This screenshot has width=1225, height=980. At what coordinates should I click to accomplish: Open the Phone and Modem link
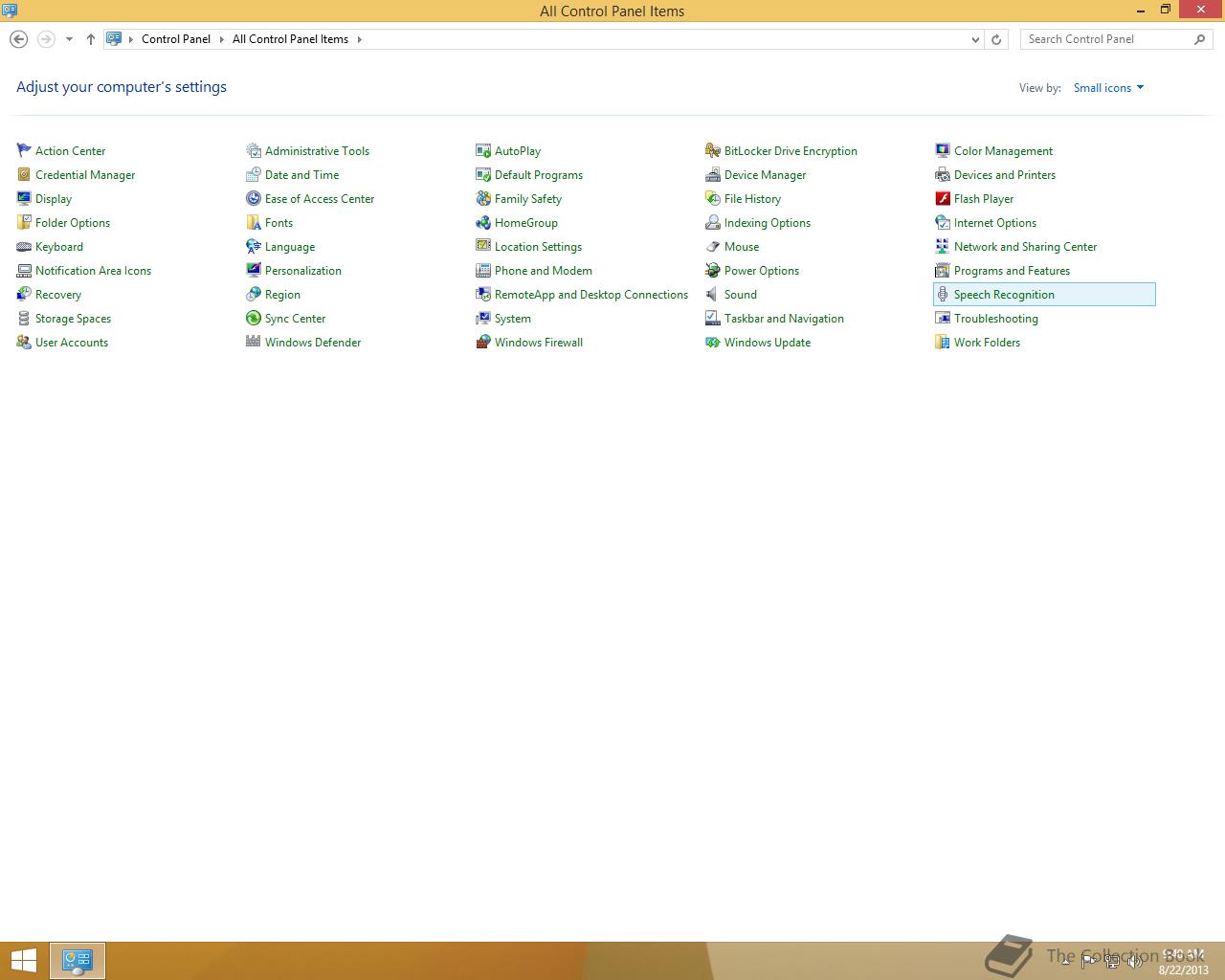pyautogui.click(x=544, y=271)
